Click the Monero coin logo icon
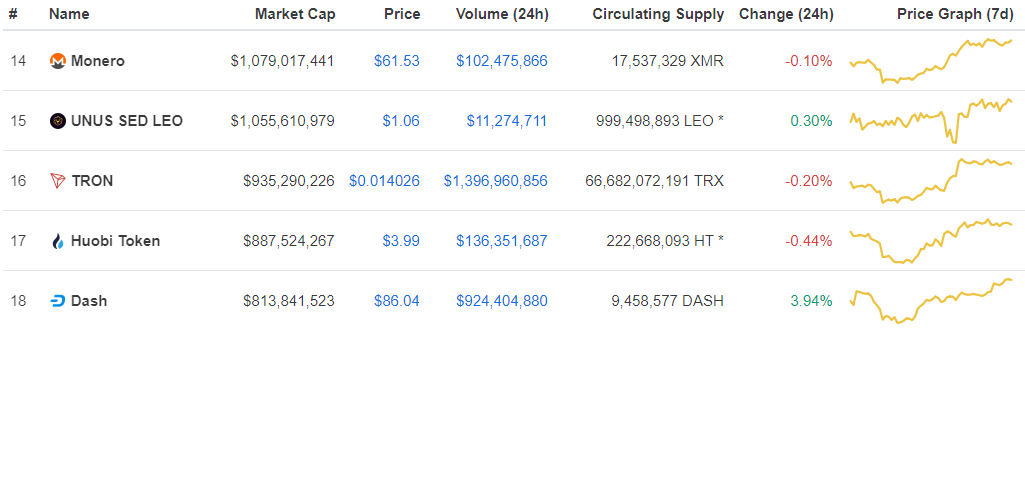This screenshot has width=1025, height=488. click(x=58, y=61)
